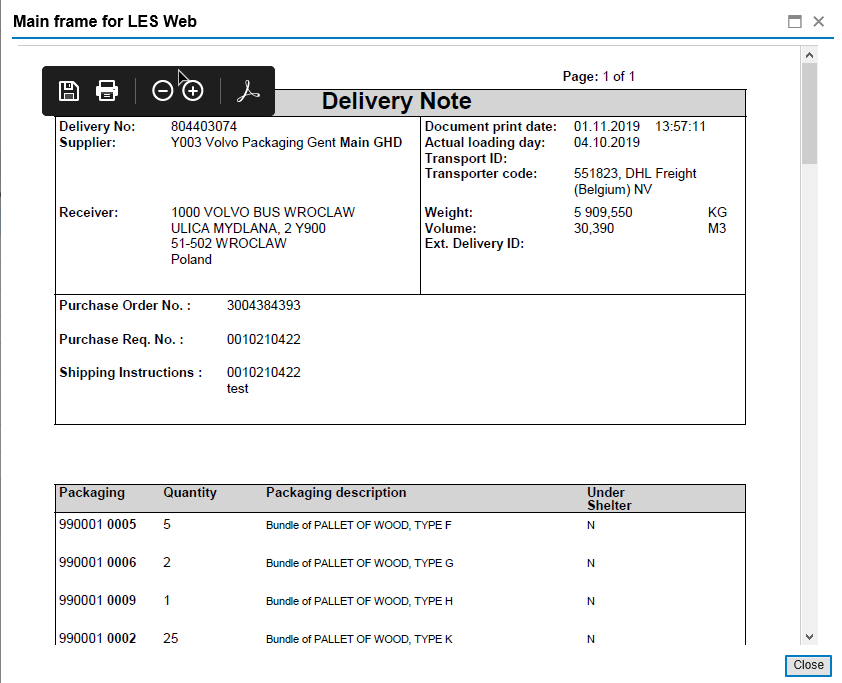This screenshot has width=842, height=683.
Task: Click the Delivery Note title
Action: (397, 101)
